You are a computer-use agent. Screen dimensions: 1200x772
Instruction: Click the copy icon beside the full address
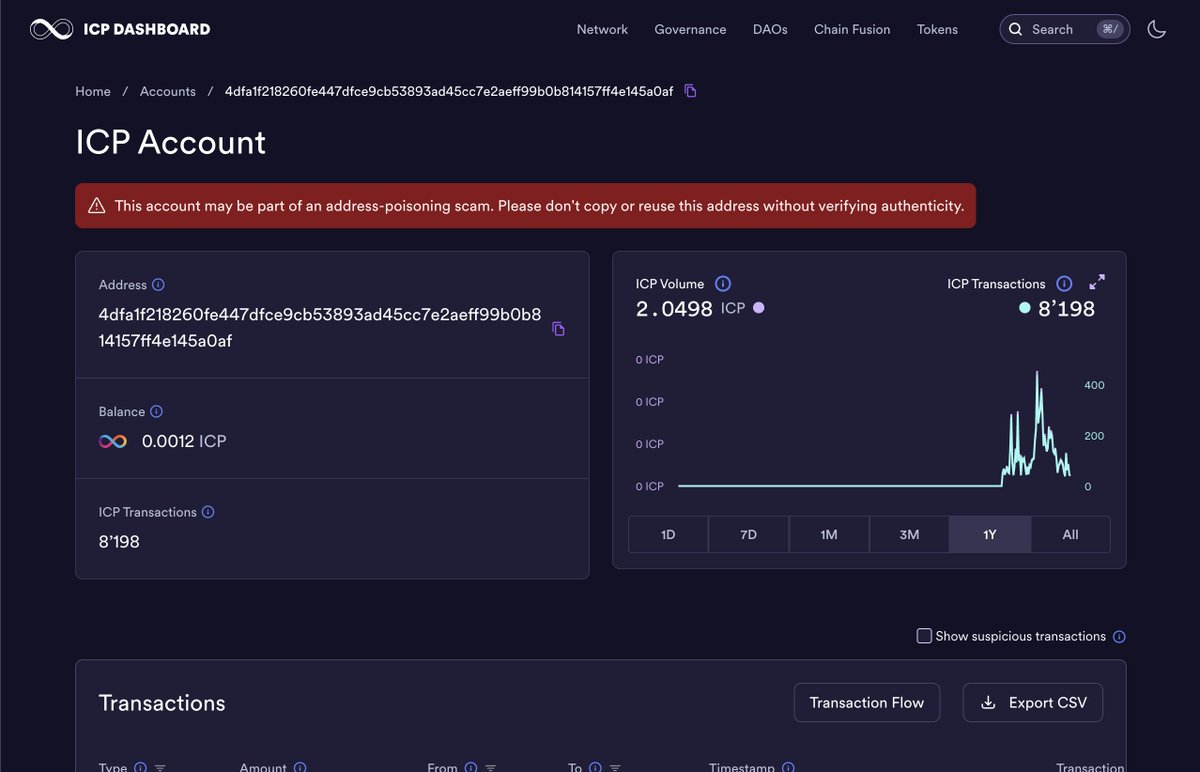(558, 328)
